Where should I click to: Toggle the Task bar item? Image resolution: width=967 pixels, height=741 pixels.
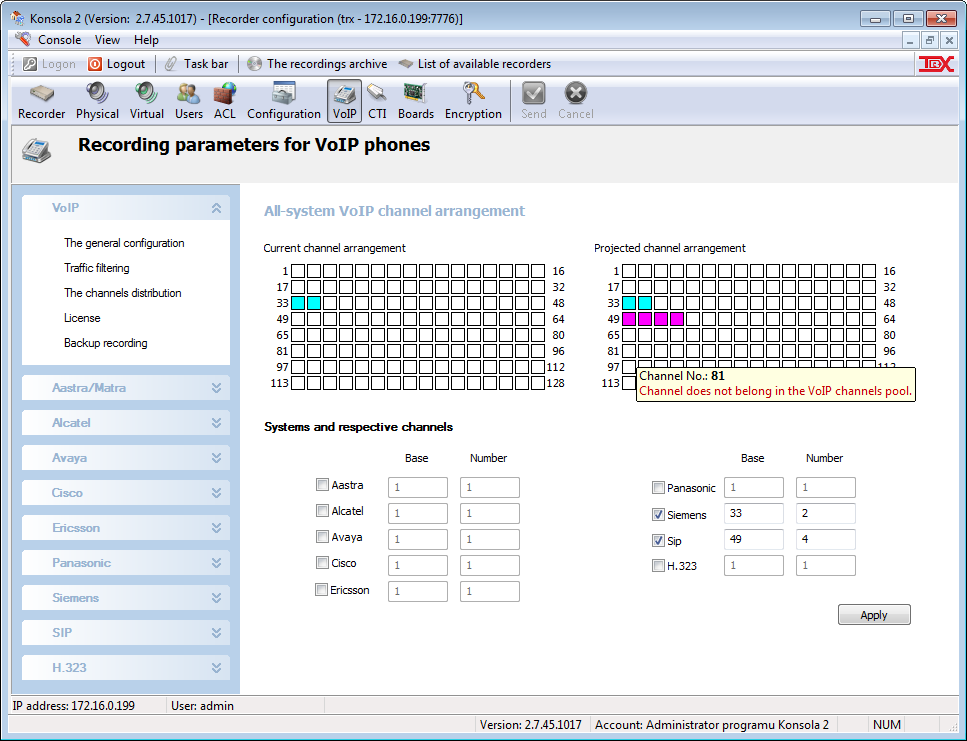pos(197,63)
